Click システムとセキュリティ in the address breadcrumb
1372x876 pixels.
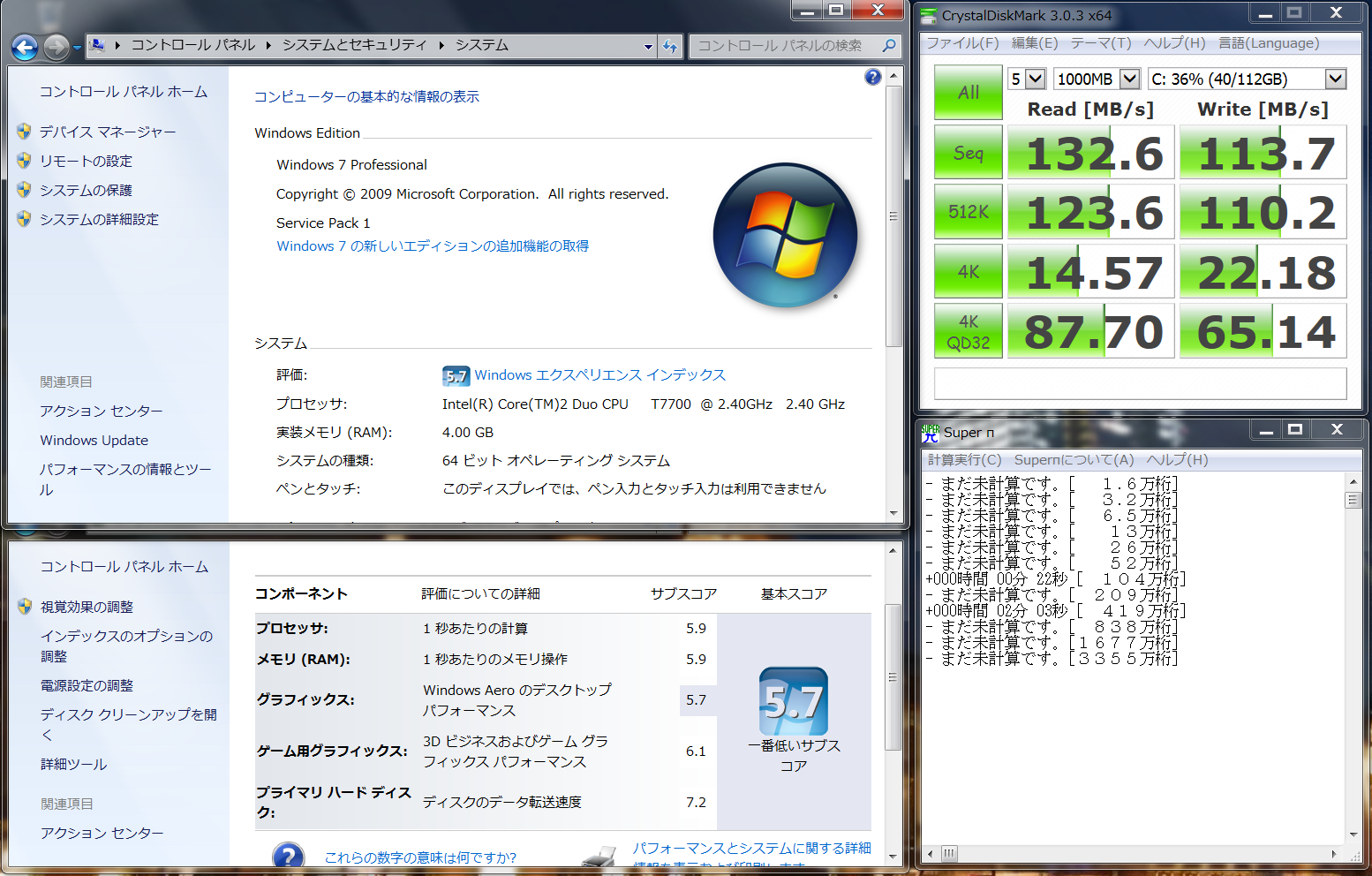click(354, 45)
